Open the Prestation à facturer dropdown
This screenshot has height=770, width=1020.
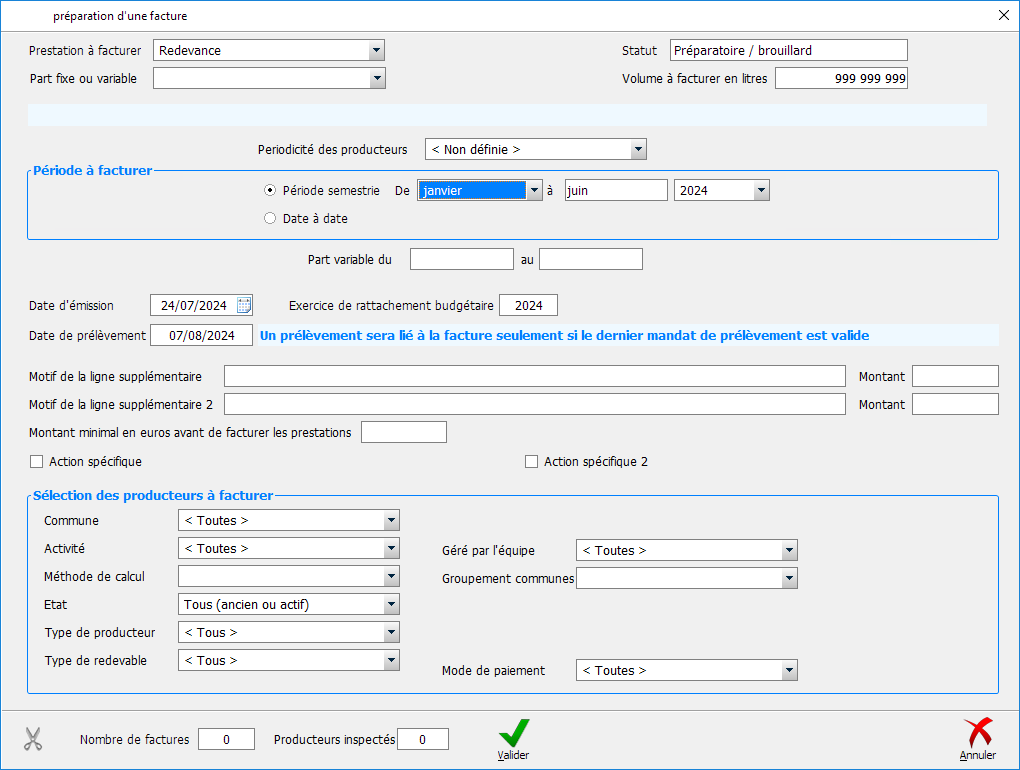pyautogui.click(x=376, y=50)
